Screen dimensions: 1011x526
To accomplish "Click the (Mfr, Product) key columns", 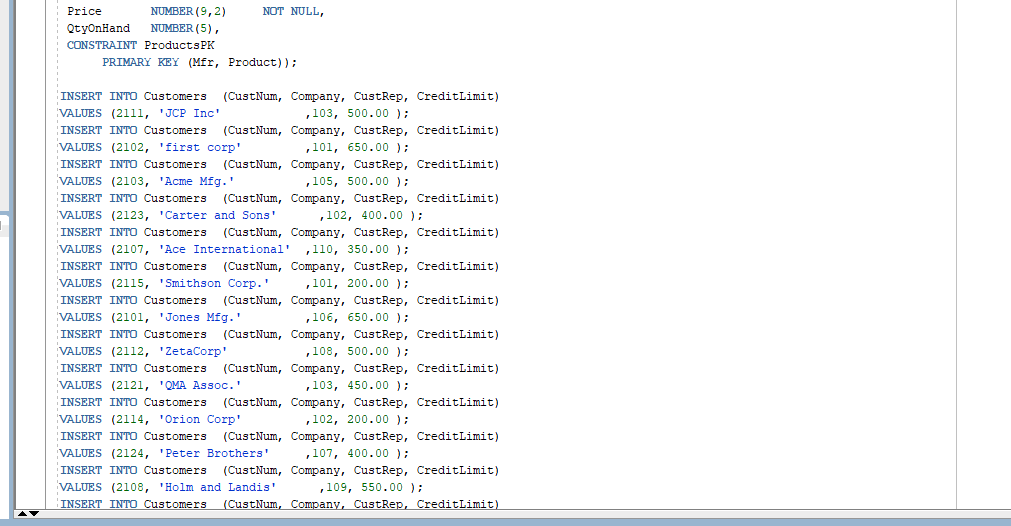I will (x=238, y=63).
